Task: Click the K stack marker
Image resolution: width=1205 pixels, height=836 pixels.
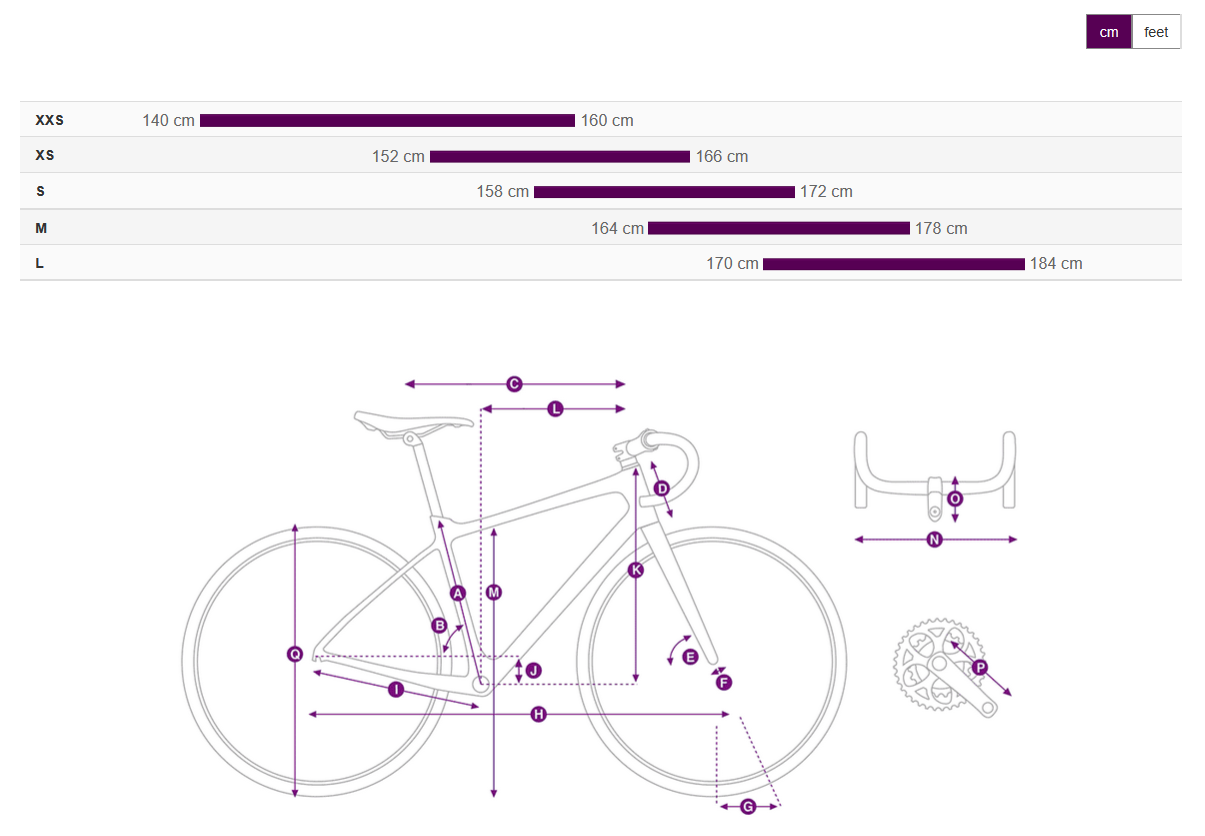Action: coord(636,569)
